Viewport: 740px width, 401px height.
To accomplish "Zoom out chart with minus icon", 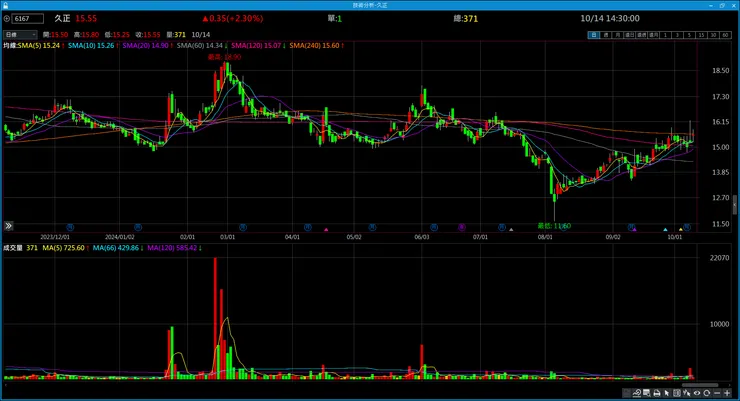I will click(x=717, y=393).
